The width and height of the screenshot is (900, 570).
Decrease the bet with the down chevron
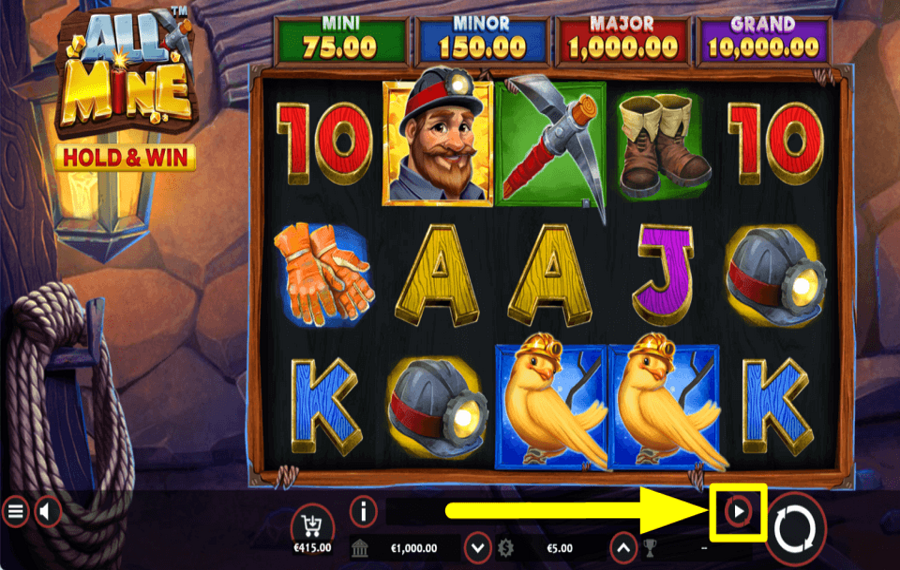(x=478, y=548)
